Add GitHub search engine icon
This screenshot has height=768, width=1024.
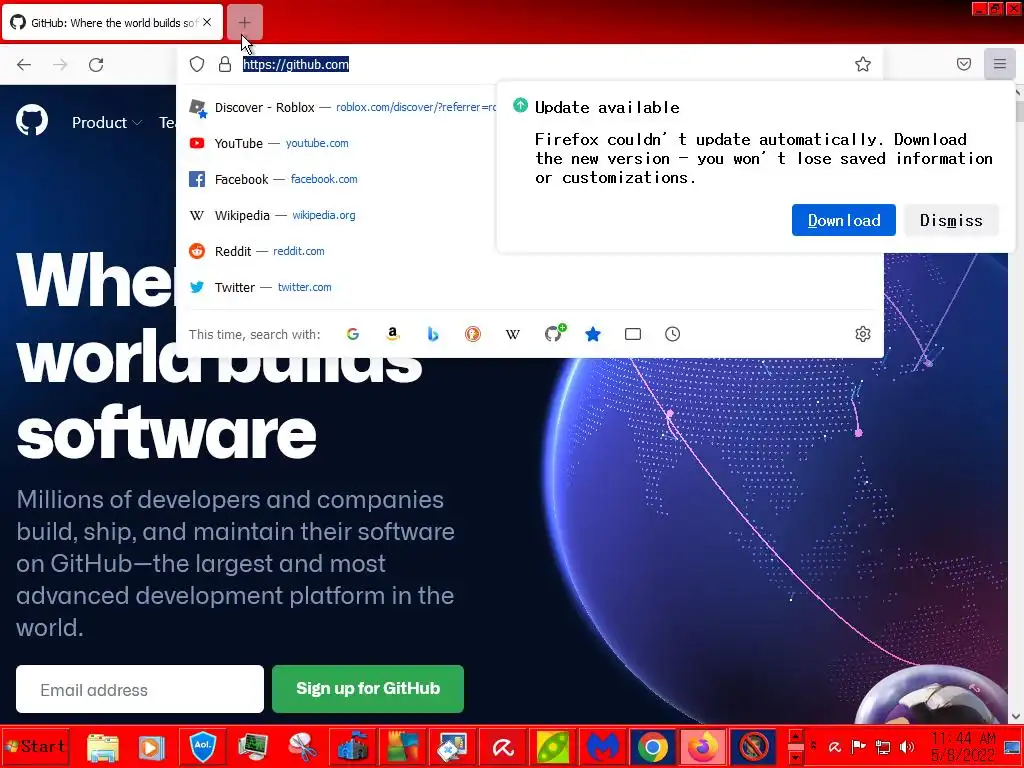(554, 333)
